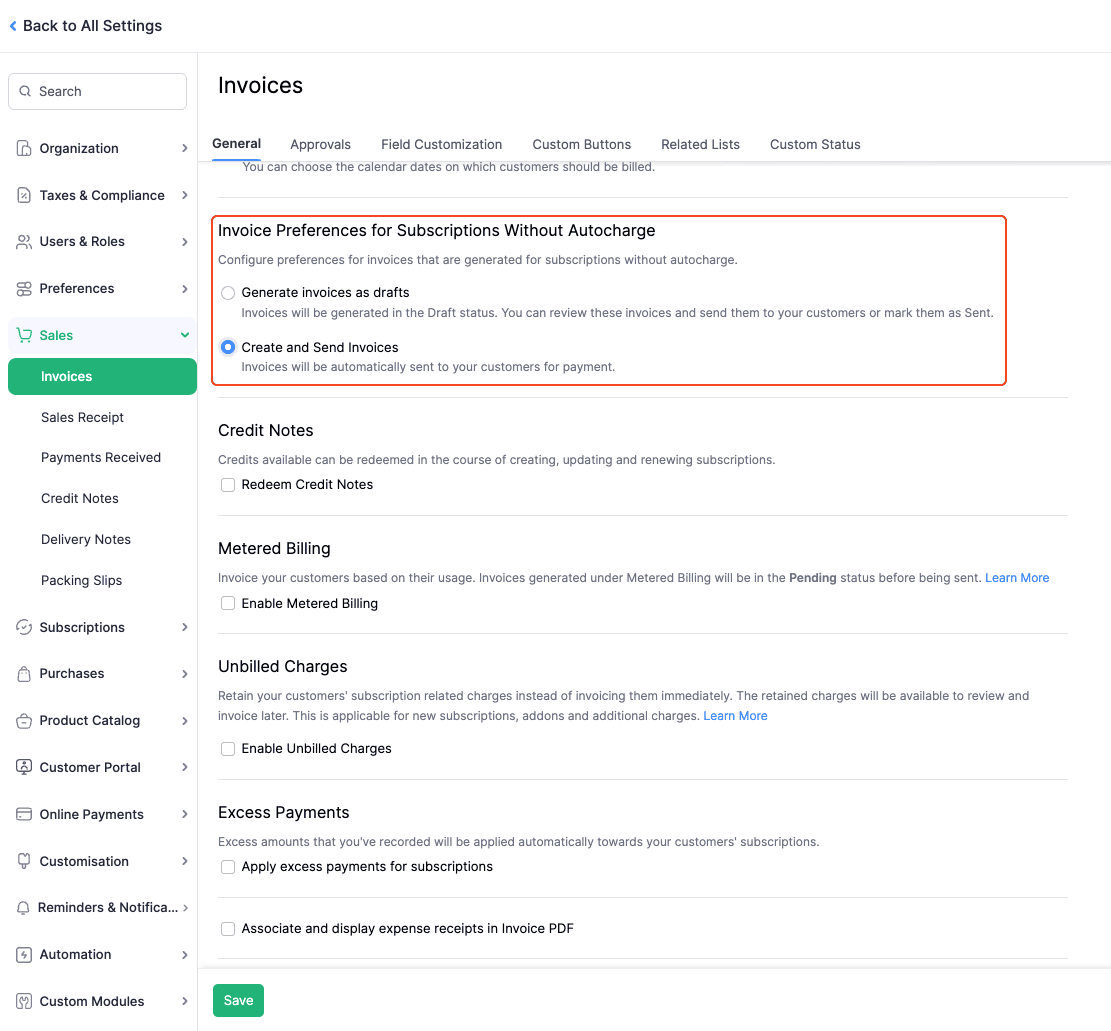Screen dimensions: 1111x1031
Task: Open Users & Roles settings icon
Action: click(x=22, y=241)
